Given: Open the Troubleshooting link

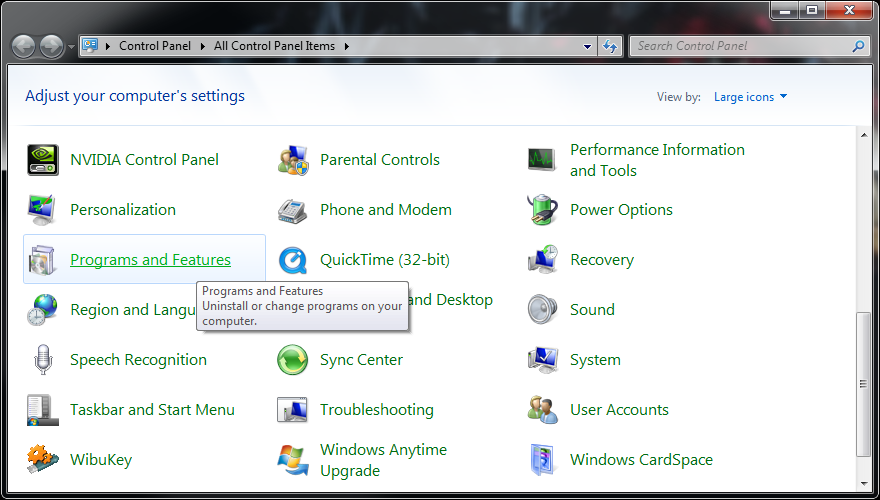Looking at the screenshot, I should point(376,410).
